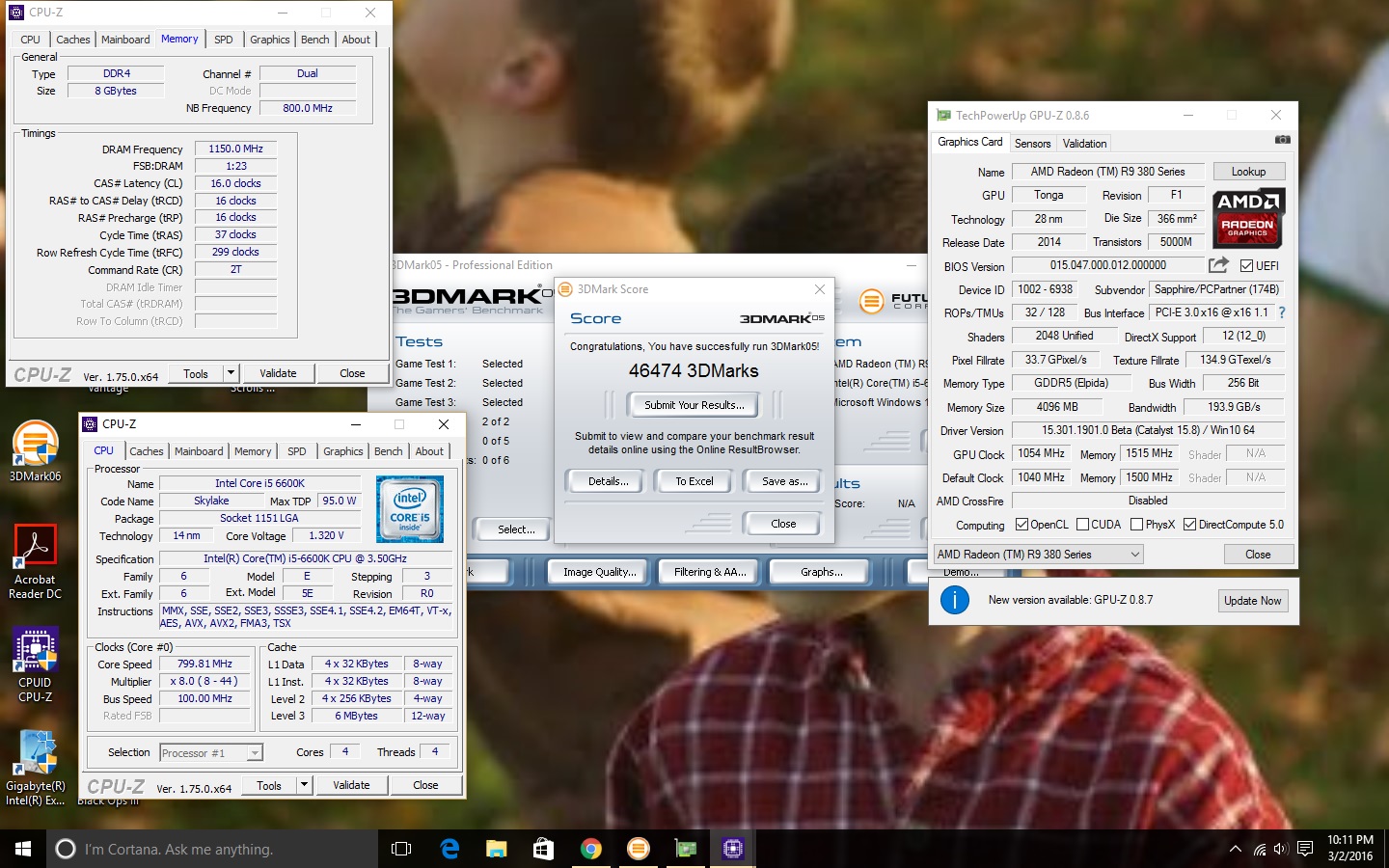The image size is (1389, 868).
Task: Click Validate in CPU-Z Memory window
Action: click(x=278, y=373)
